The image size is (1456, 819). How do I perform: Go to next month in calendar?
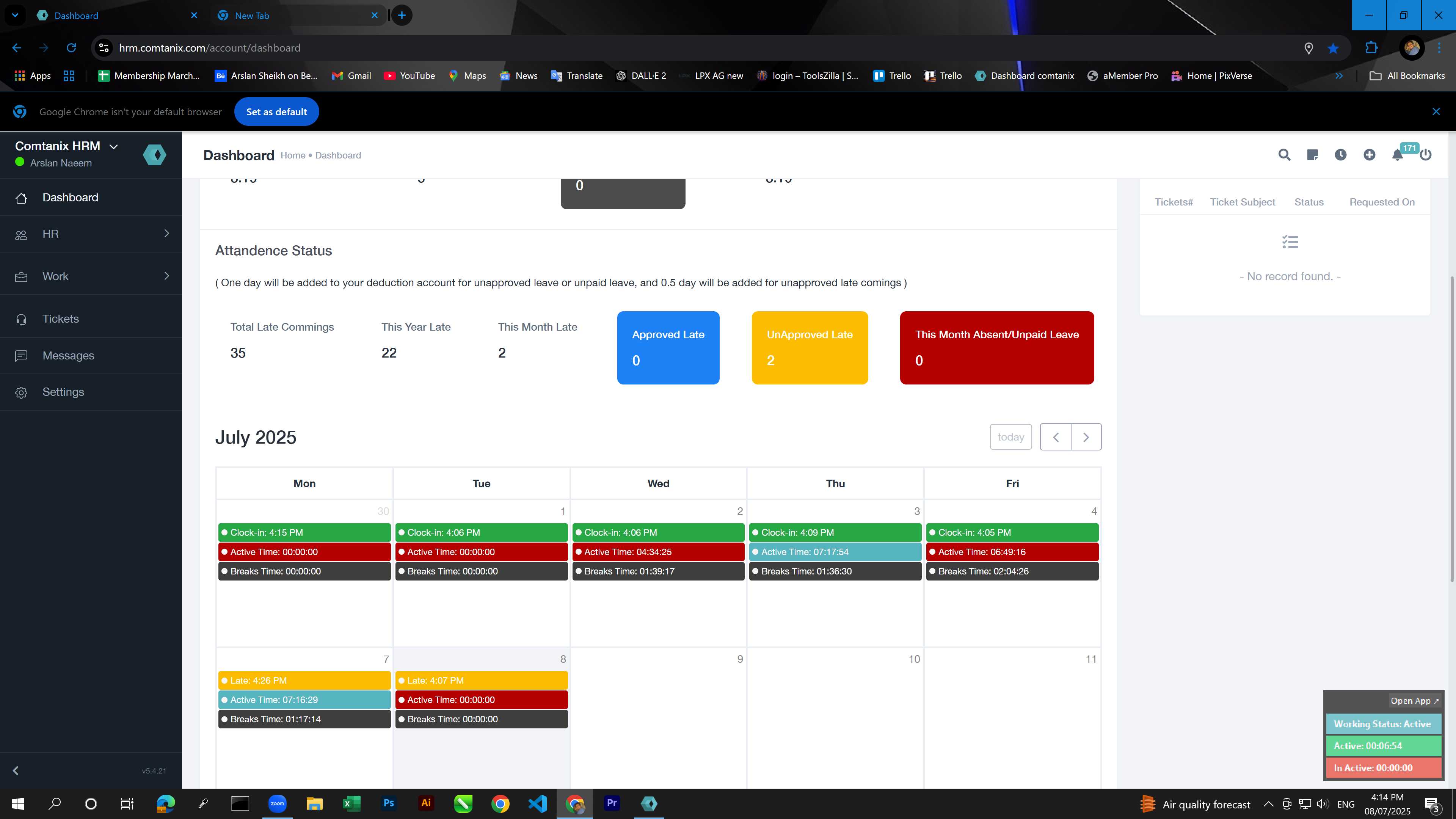(x=1086, y=437)
